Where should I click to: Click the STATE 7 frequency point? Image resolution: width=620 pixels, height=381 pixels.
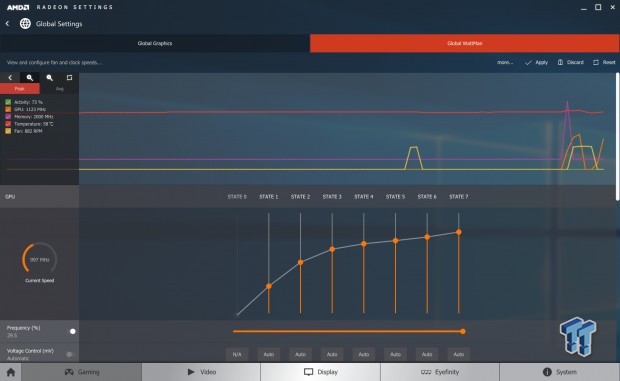coord(459,232)
